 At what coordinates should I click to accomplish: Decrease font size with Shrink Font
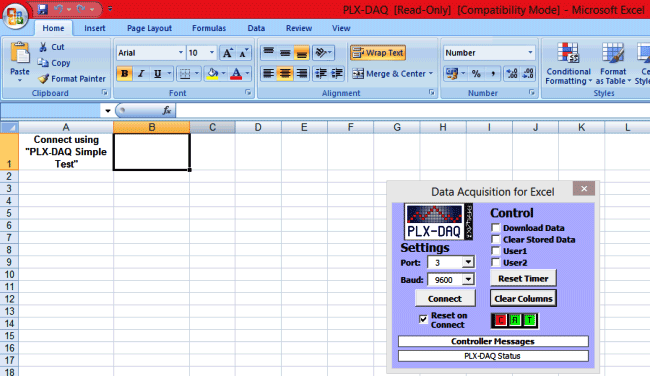tap(243, 53)
